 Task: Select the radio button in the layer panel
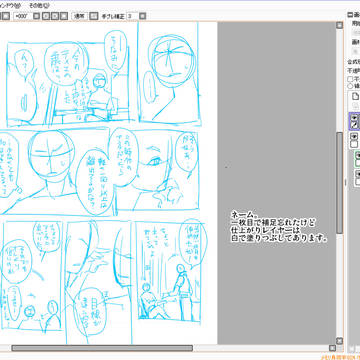pyautogui.click(x=350, y=86)
